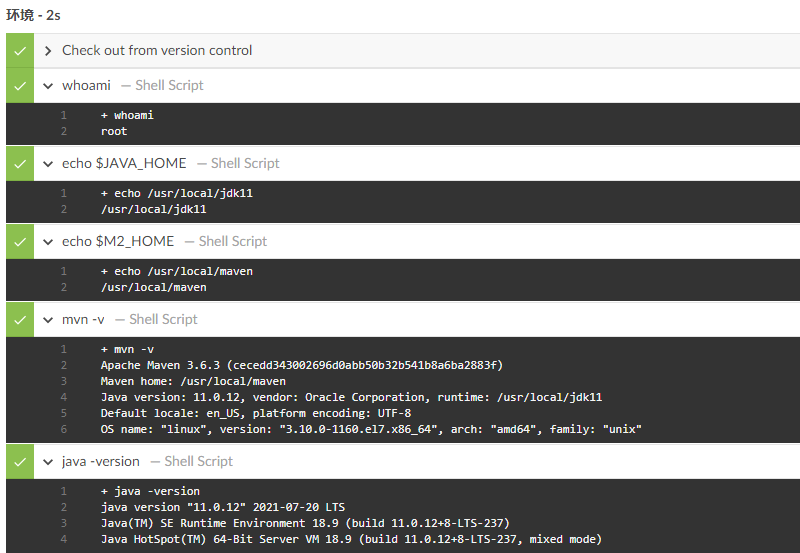Viewport: 800px width, 553px height.
Task: Collapse the echo $M2_HOME step
Action: coord(48,242)
